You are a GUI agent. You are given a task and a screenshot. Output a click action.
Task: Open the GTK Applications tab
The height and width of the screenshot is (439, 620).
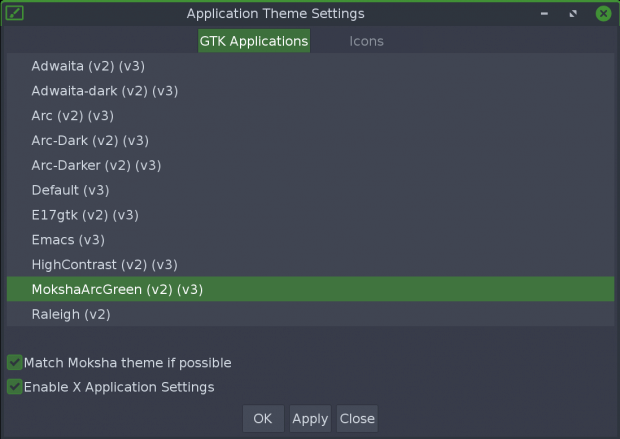tap(254, 41)
